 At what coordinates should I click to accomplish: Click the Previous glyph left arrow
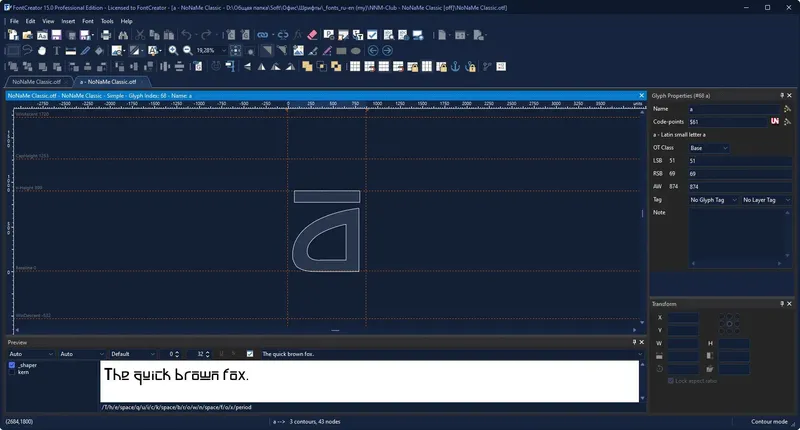373,50
